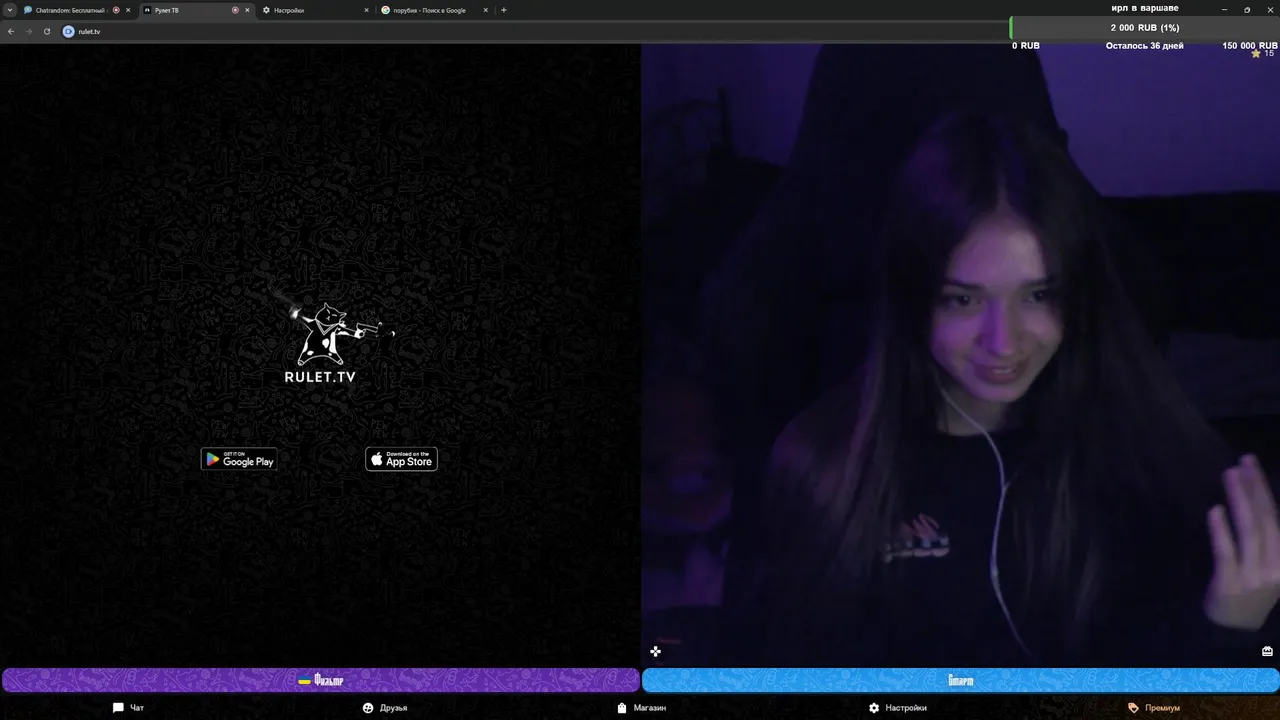Click the remote video feed
This screenshot has width=1280, height=720.
coord(960,355)
